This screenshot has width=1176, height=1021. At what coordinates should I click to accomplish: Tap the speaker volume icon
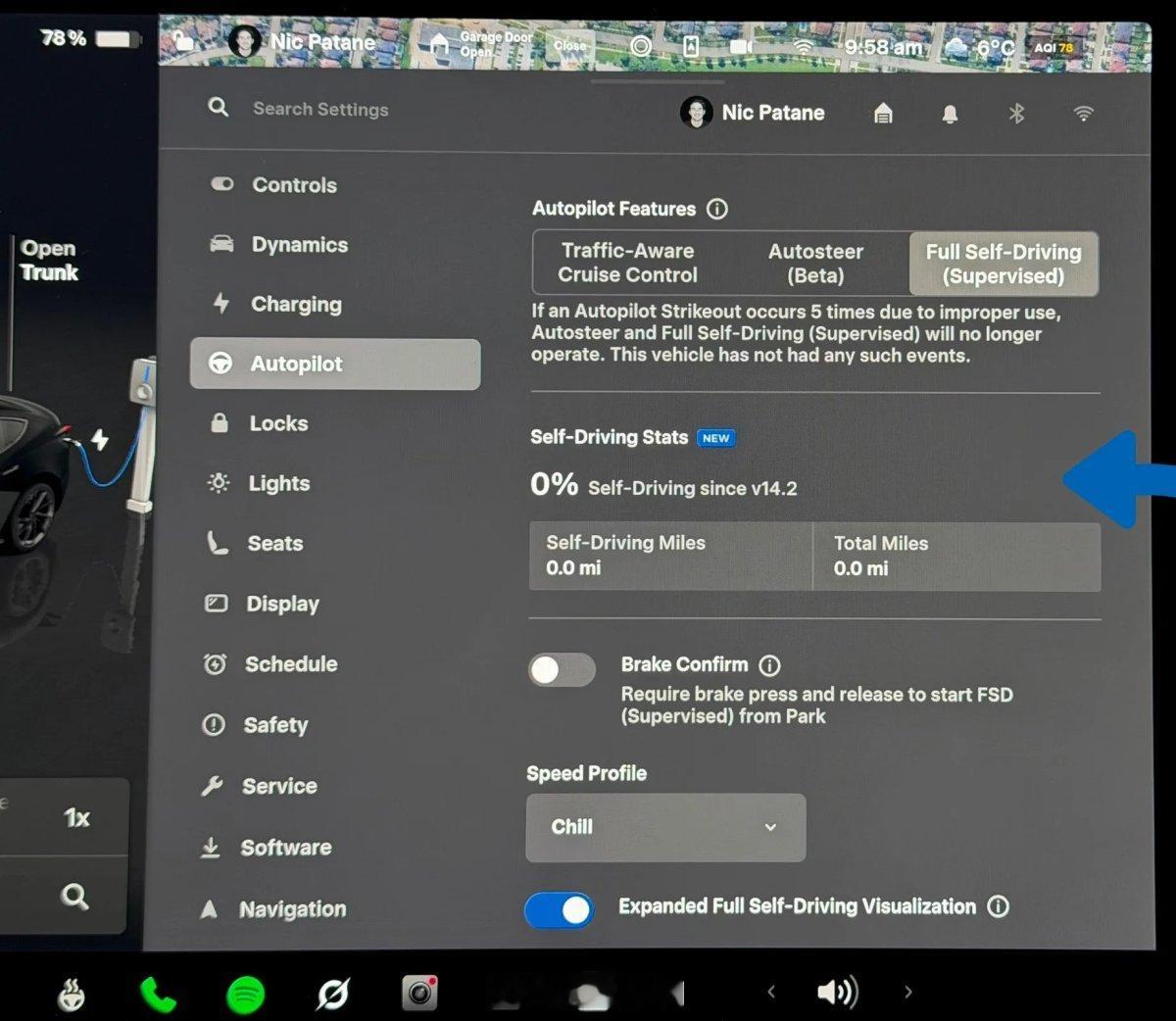pos(836,993)
